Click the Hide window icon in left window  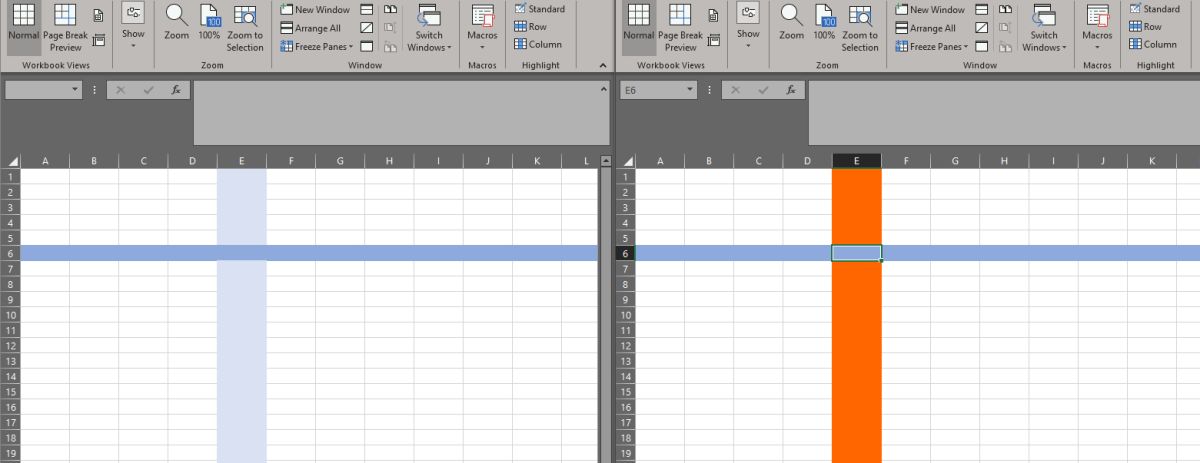367,28
